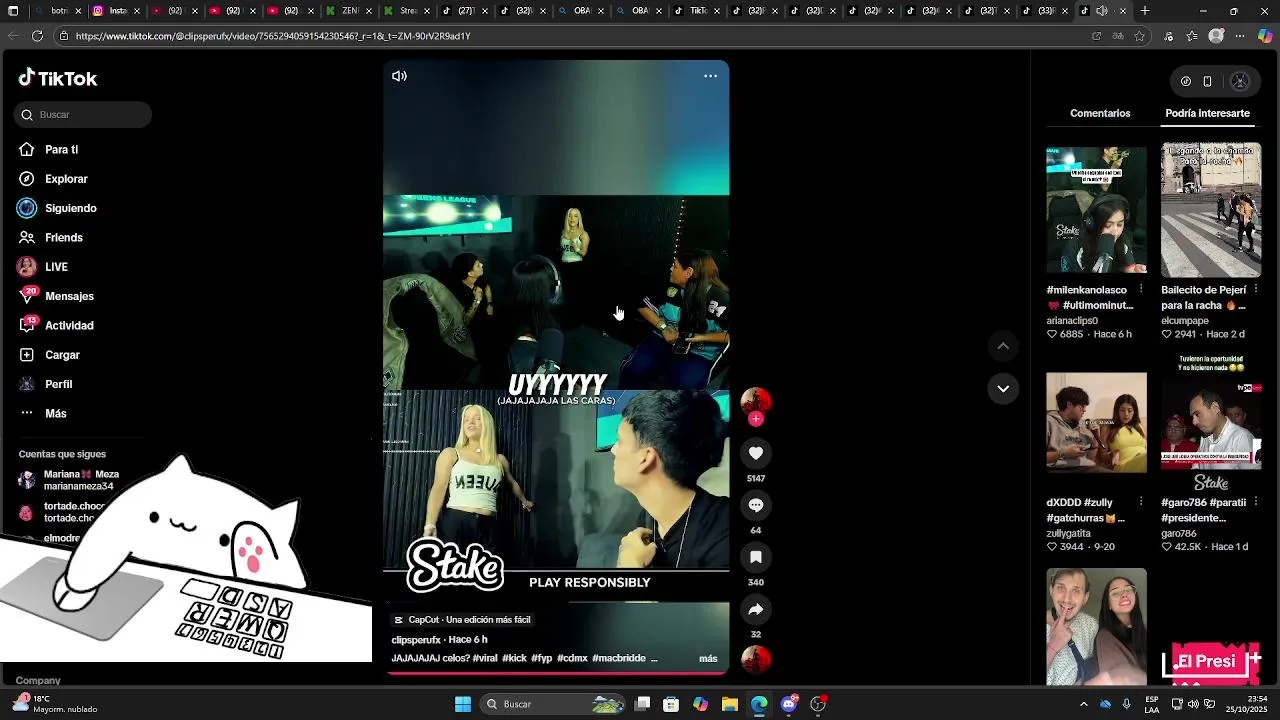Share the video with arrow icon
This screenshot has height=720, width=1280.
(x=756, y=609)
